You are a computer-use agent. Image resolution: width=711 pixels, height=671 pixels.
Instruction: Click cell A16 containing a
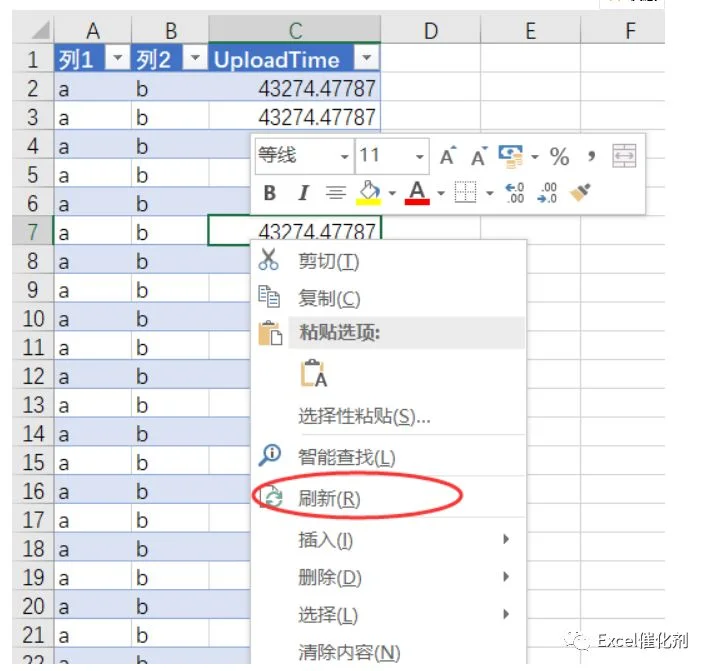(x=93, y=491)
